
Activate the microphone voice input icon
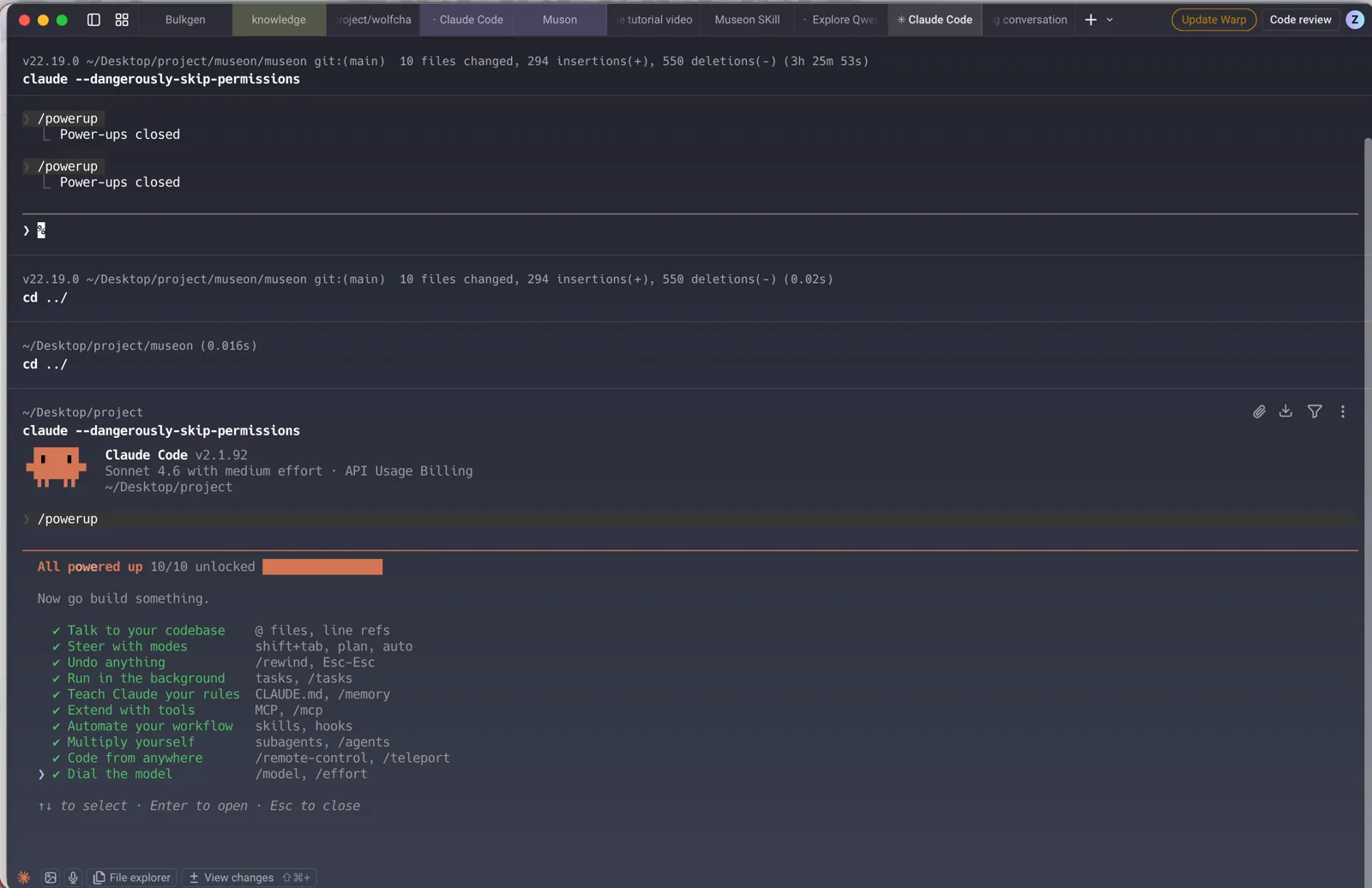[73, 878]
